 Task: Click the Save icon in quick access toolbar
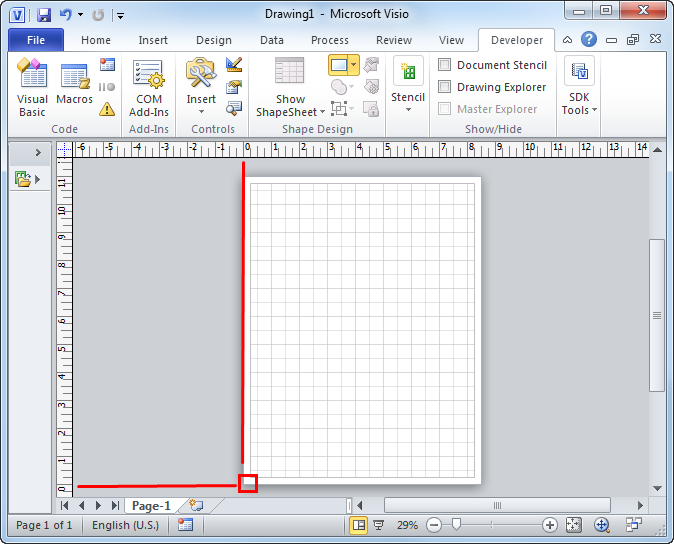pos(44,15)
